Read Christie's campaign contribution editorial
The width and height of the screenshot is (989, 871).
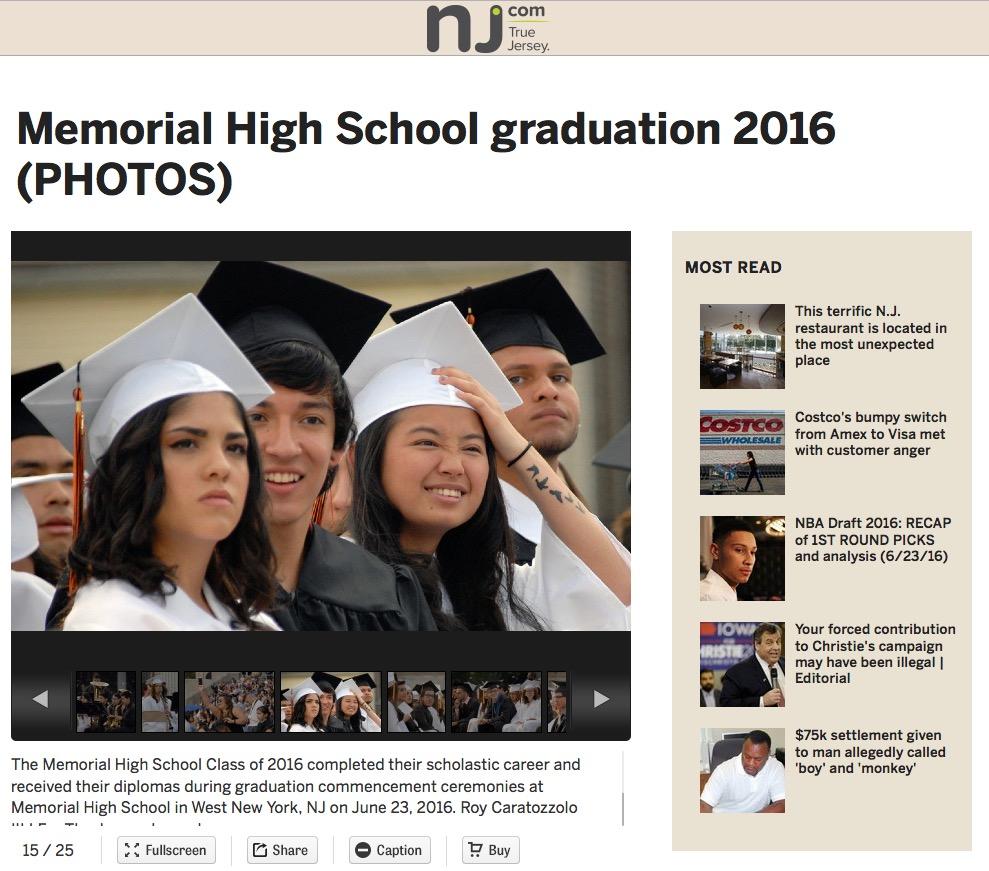875,654
